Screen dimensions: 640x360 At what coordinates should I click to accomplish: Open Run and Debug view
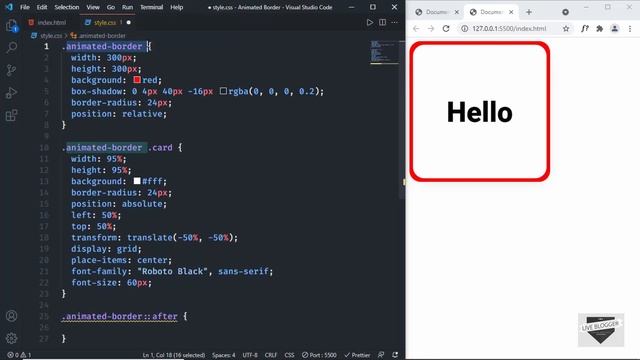pyautogui.click(x=12, y=93)
